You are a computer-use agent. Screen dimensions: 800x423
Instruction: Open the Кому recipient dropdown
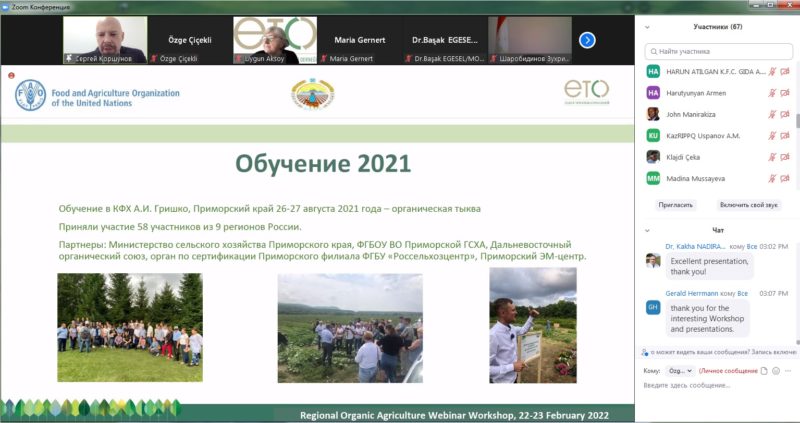click(681, 371)
